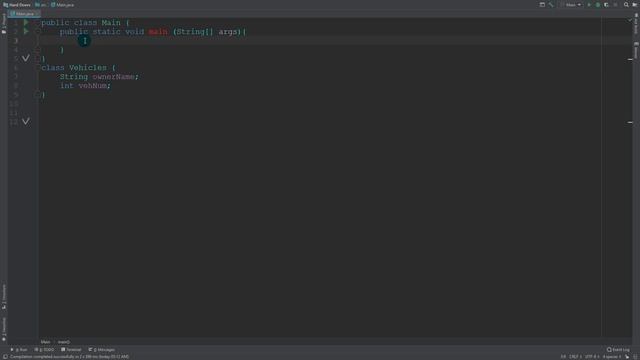Open the Project tool window from the left stripe
The width and height of the screenshot is (640, 360).
pyautogui.click(x=4, y=23)
